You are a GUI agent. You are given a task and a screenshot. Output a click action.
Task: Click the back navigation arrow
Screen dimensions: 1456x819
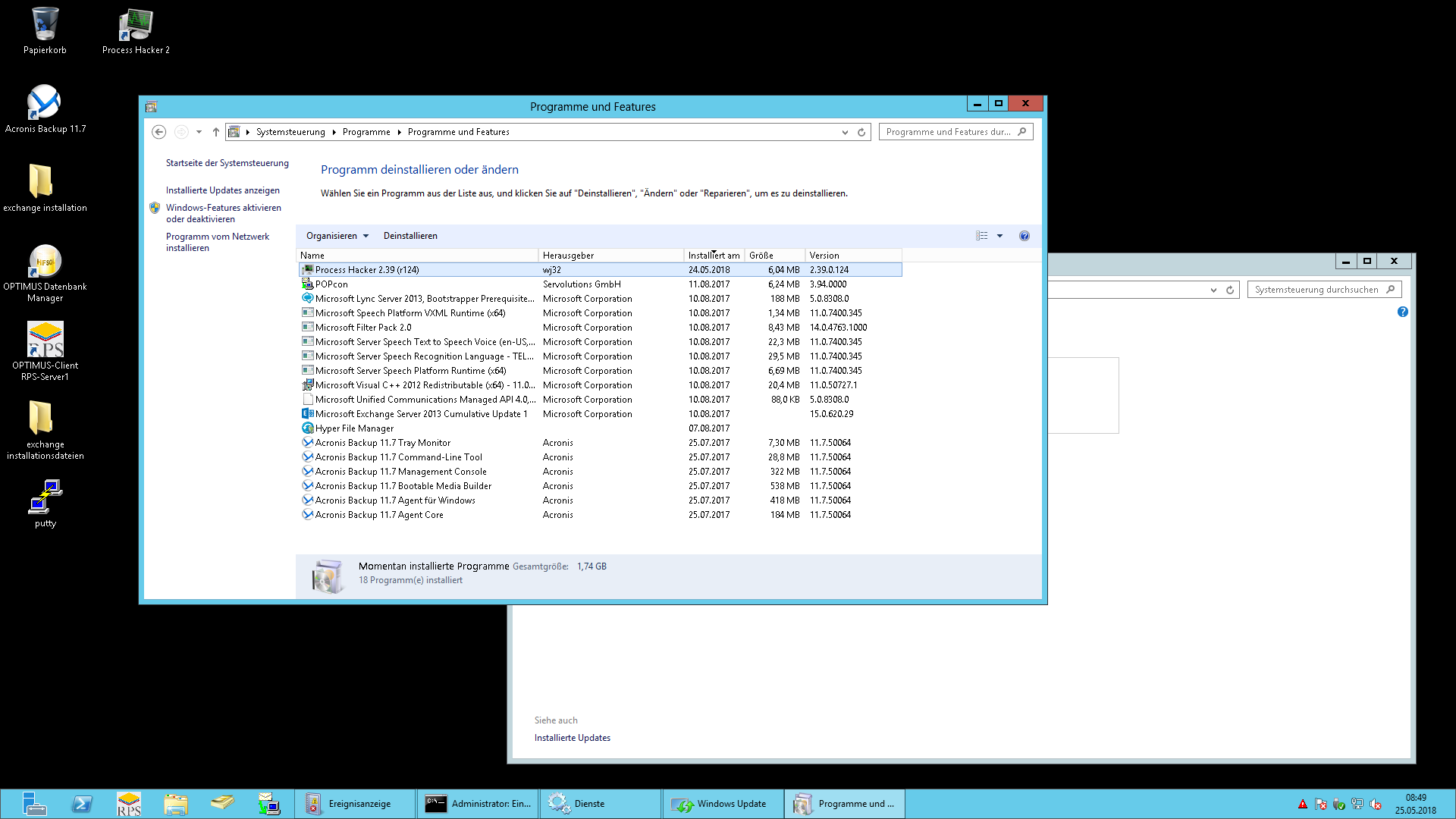coord(158,132)
